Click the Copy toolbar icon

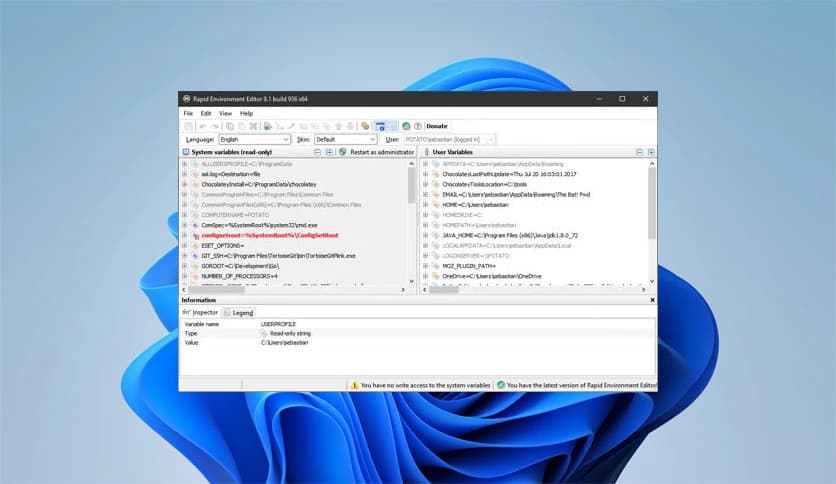click(230, 126)
